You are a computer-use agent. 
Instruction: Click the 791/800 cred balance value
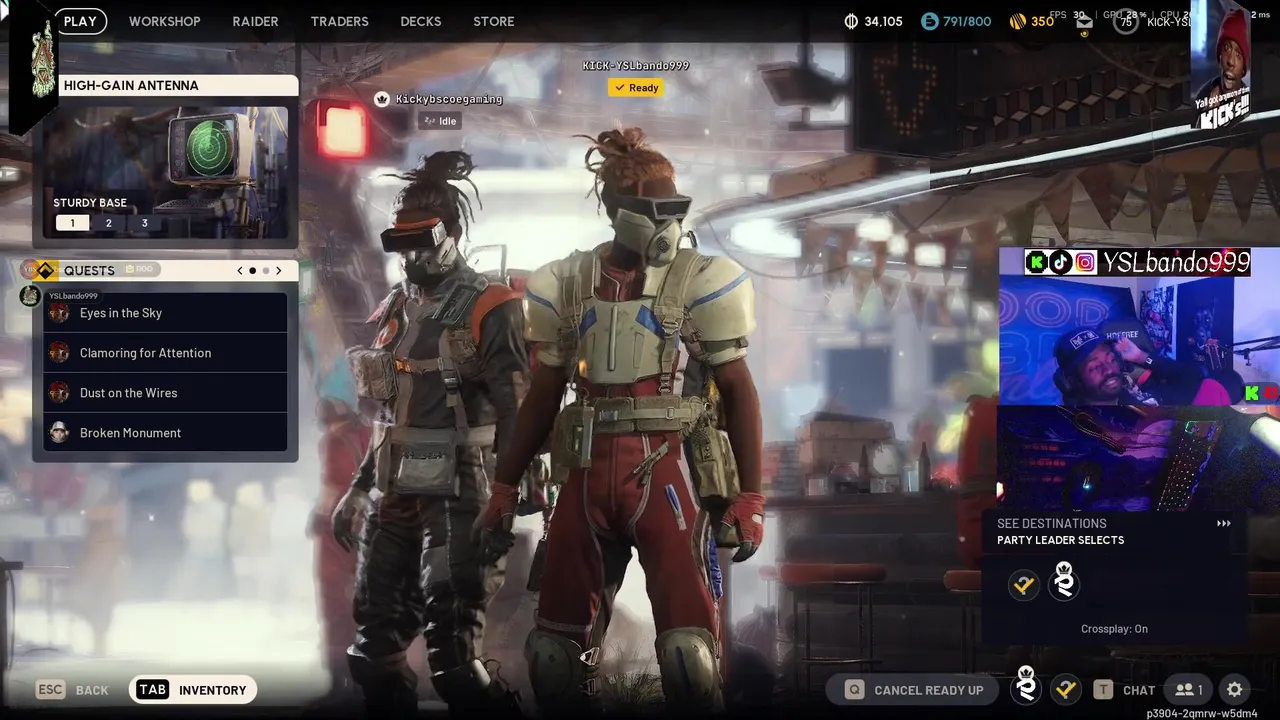coord(967,21)
